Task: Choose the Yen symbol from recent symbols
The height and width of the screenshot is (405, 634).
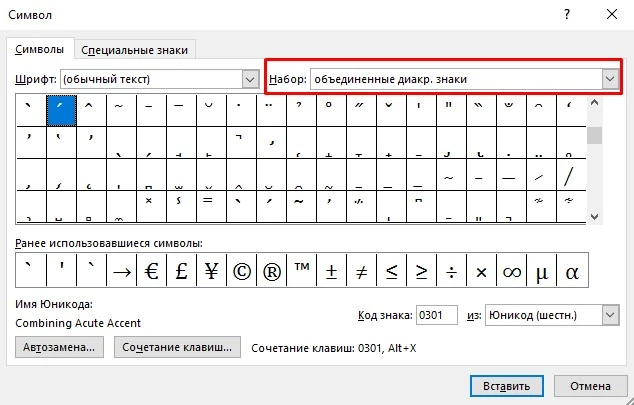Action: coord(211,271)
